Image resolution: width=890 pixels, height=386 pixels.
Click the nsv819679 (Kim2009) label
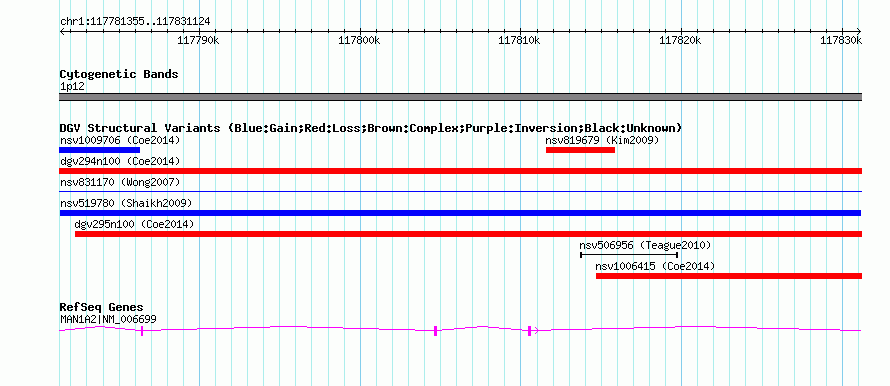point(602,140)
